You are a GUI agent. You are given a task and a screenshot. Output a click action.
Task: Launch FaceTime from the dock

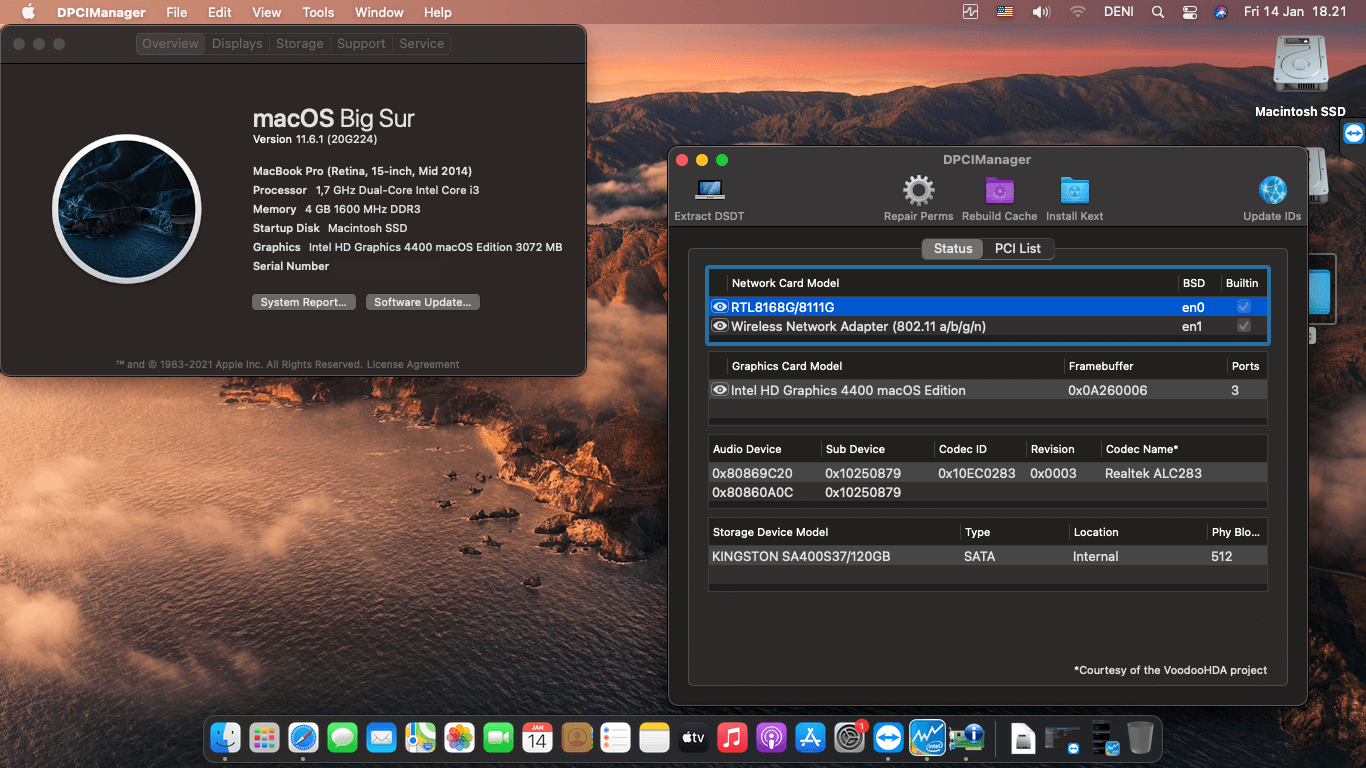(498, 738)
